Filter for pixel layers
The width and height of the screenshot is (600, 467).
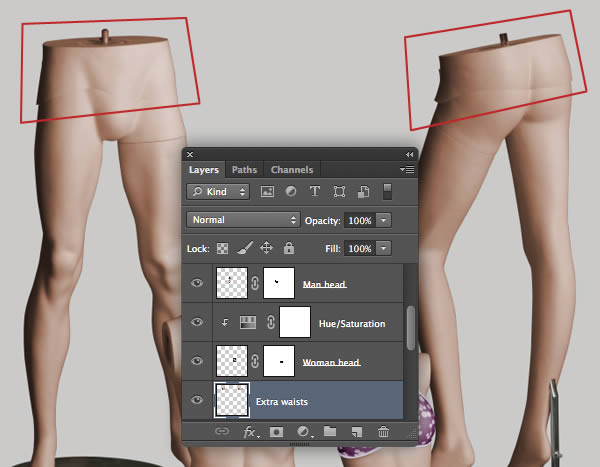(x=267, y=191)
